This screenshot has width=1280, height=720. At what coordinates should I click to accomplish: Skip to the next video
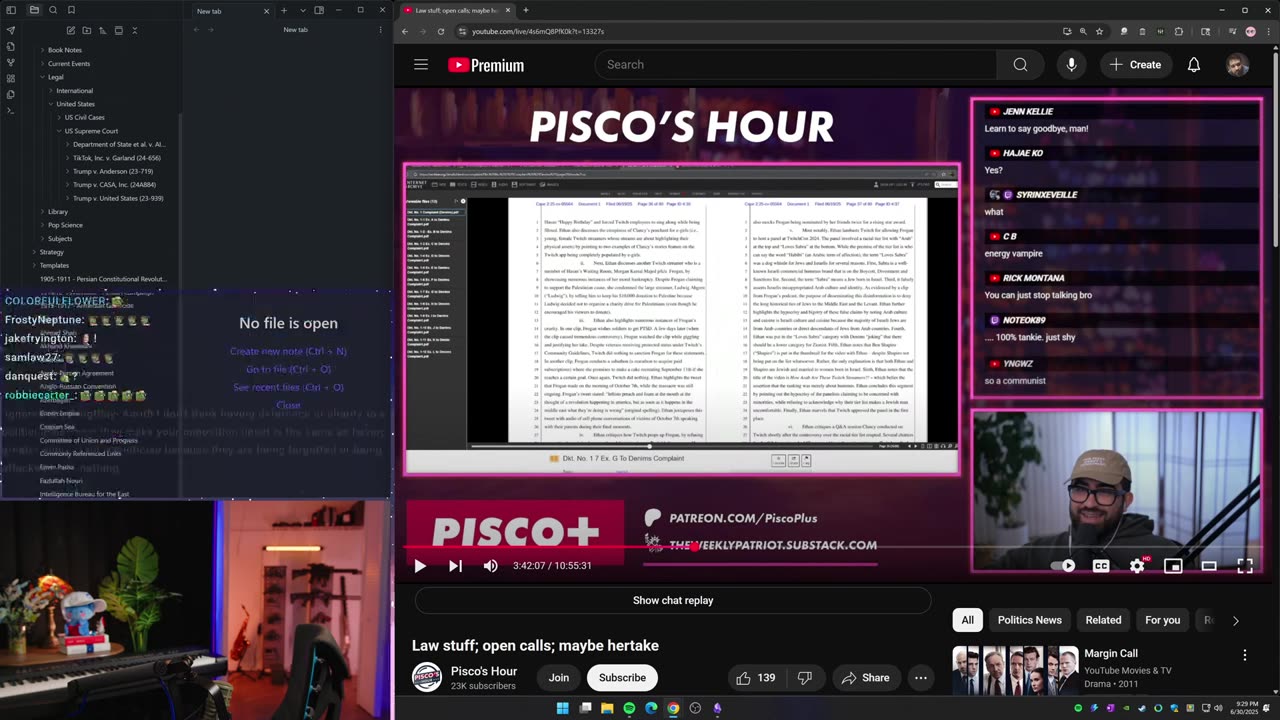point(455,566)
